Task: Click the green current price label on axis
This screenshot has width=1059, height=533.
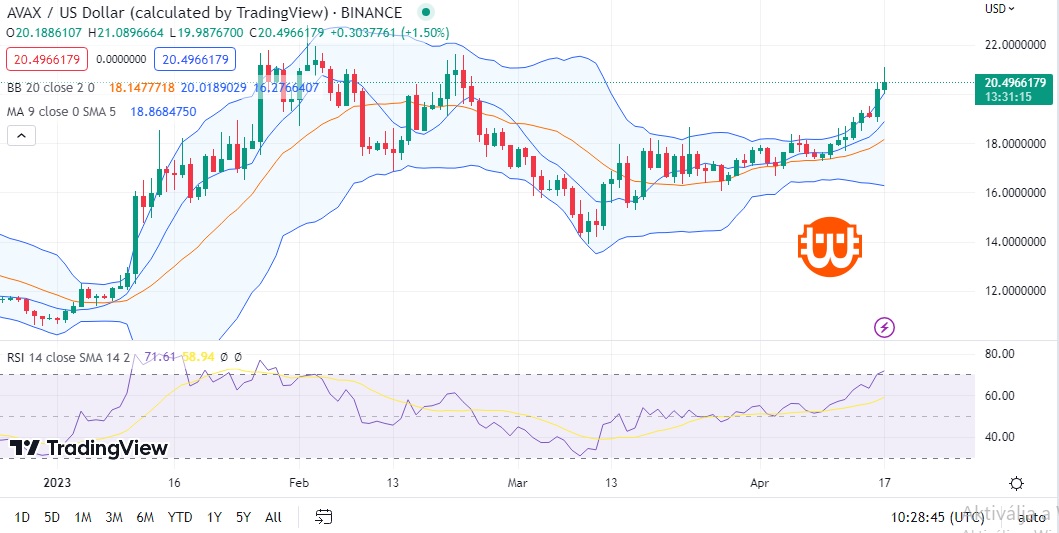Action: 1014,89
